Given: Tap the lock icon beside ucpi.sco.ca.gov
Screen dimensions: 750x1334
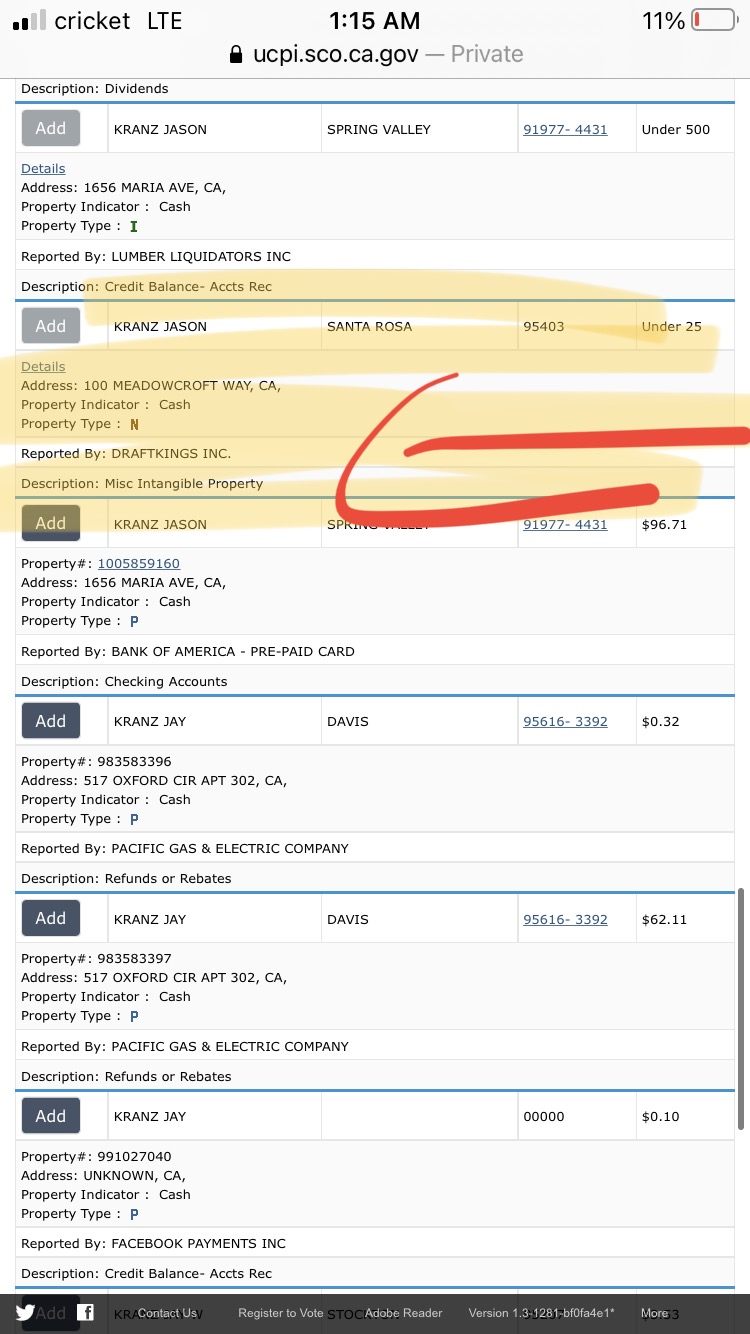Looking at the screenshot, I should pyautogui.click(x=236, y=54).
